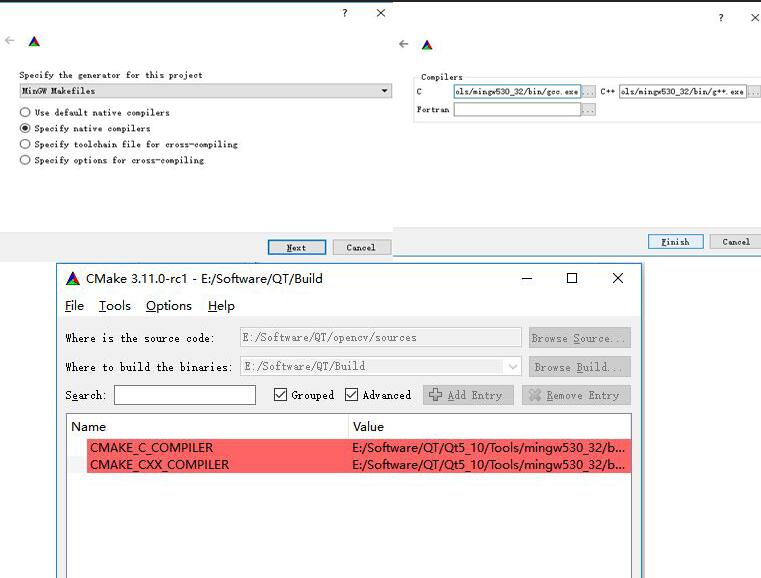Maximize the CMake 3.11.0-rc1 window
Image resolution: width=761 pixels, height=578 pixels.
point(572,278)
